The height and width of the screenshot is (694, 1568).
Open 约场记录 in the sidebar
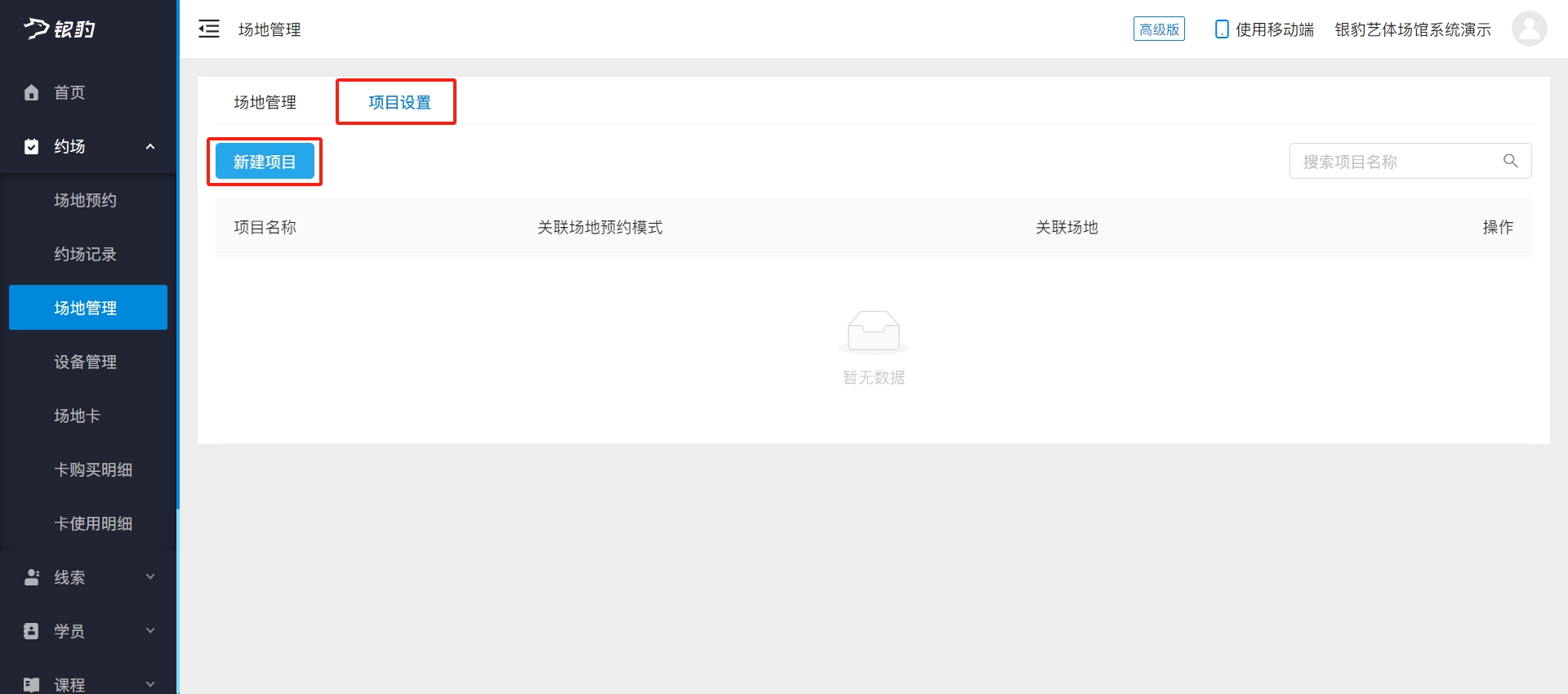click(86, 254)
